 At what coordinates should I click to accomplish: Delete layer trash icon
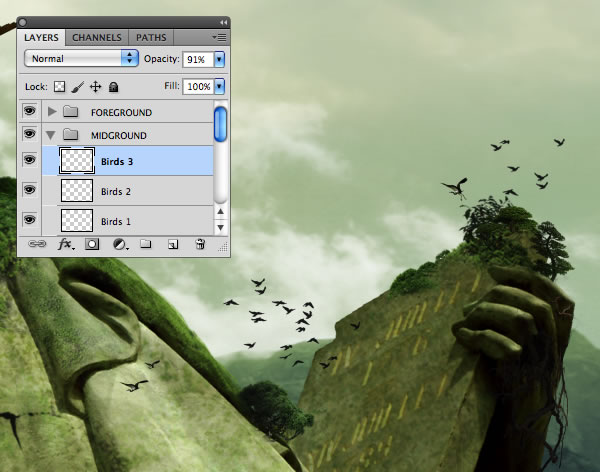click(200, 244)
